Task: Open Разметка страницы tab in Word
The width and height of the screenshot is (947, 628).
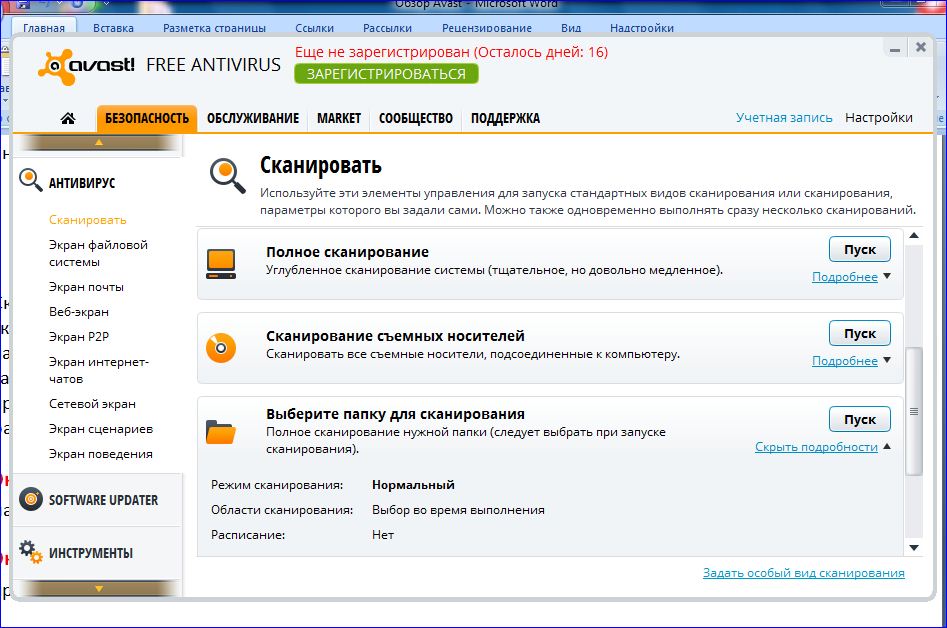Action: [x=214, y=28]
